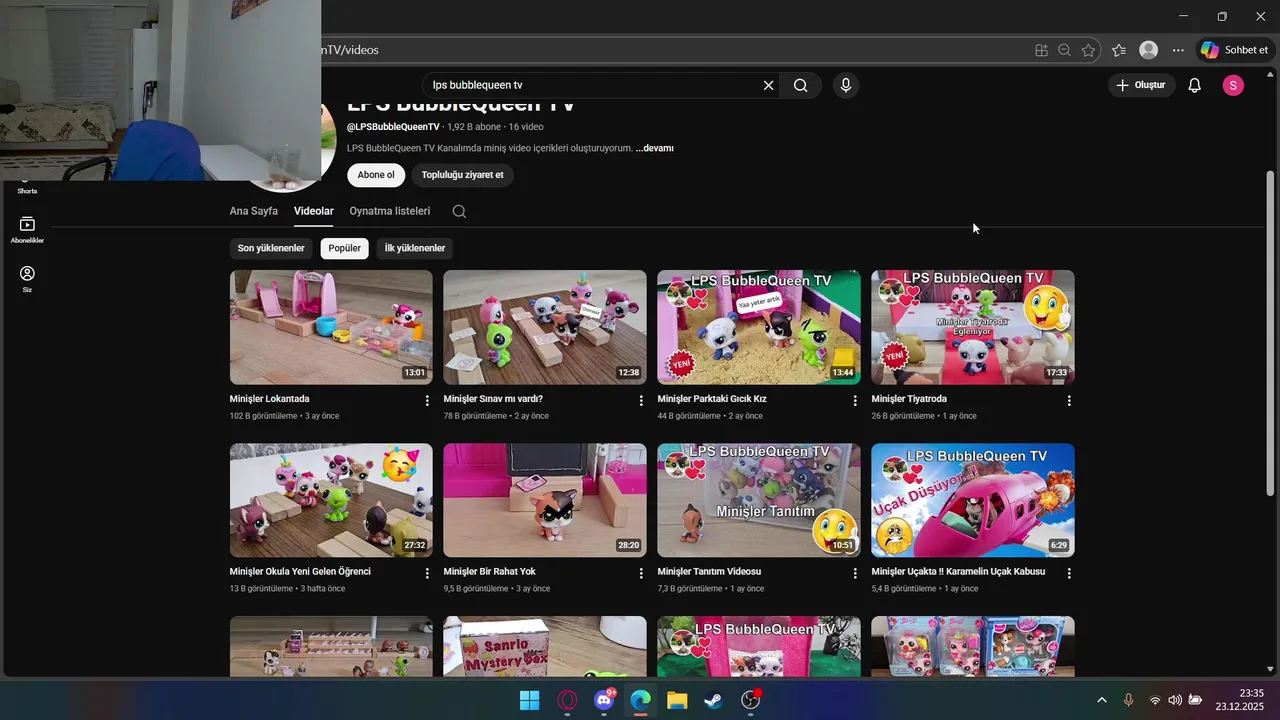The width and height of the screenshot is (1280, 720).
Task: Open the Oynatma listeleri tab
Action: tap(390, 211)
